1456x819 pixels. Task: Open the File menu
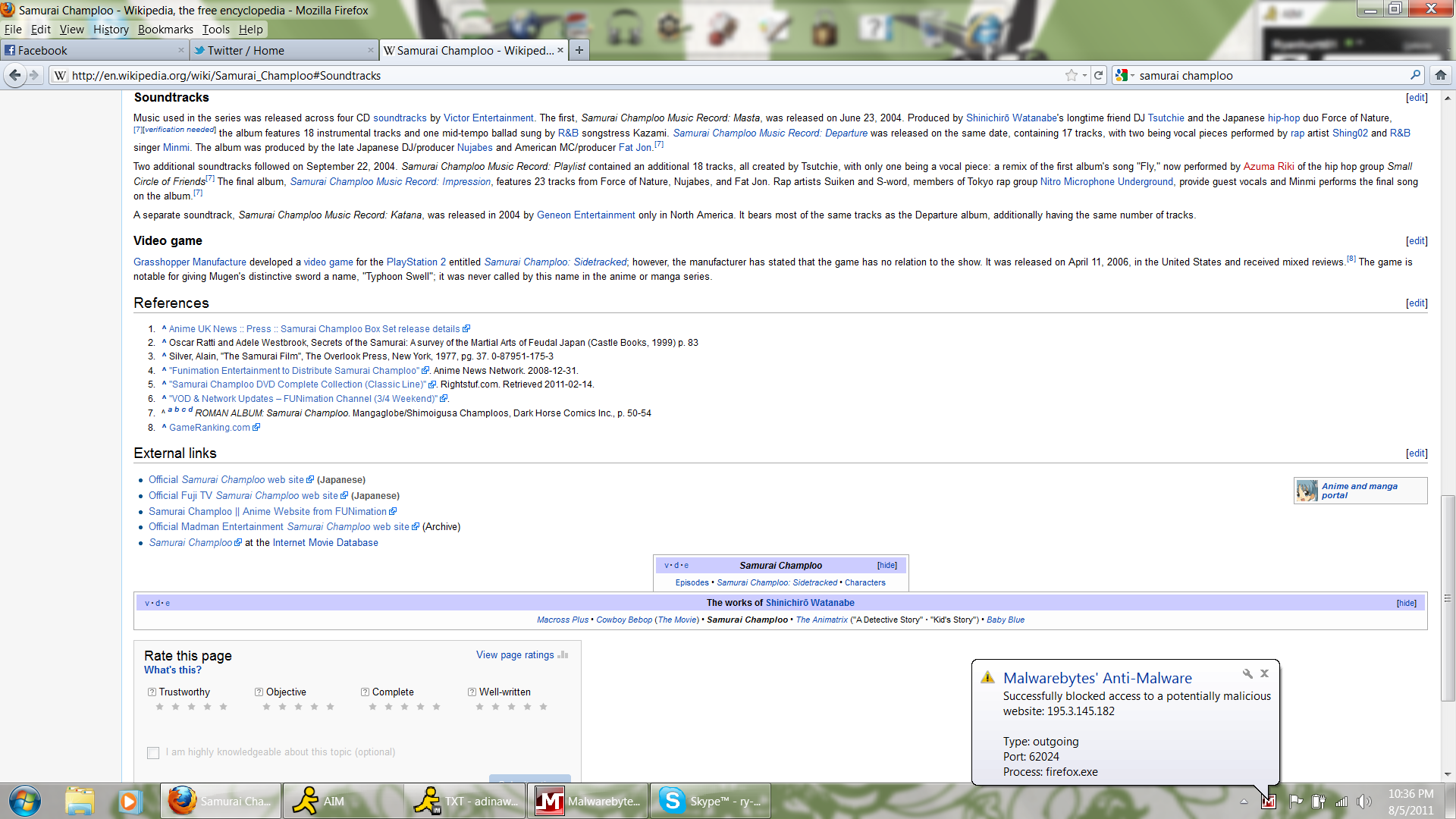pos(13,29)
